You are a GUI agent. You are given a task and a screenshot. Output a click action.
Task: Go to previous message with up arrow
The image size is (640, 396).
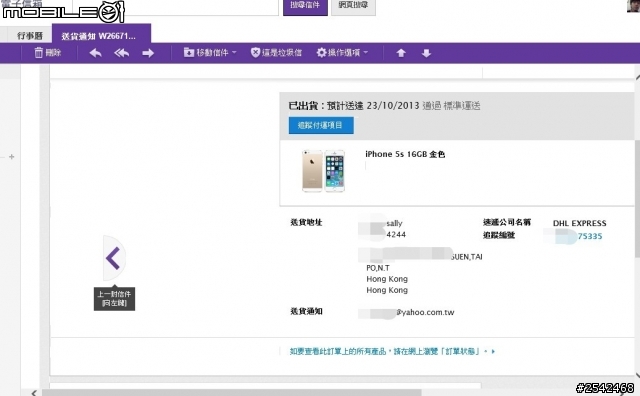click(x=401, y=53)
